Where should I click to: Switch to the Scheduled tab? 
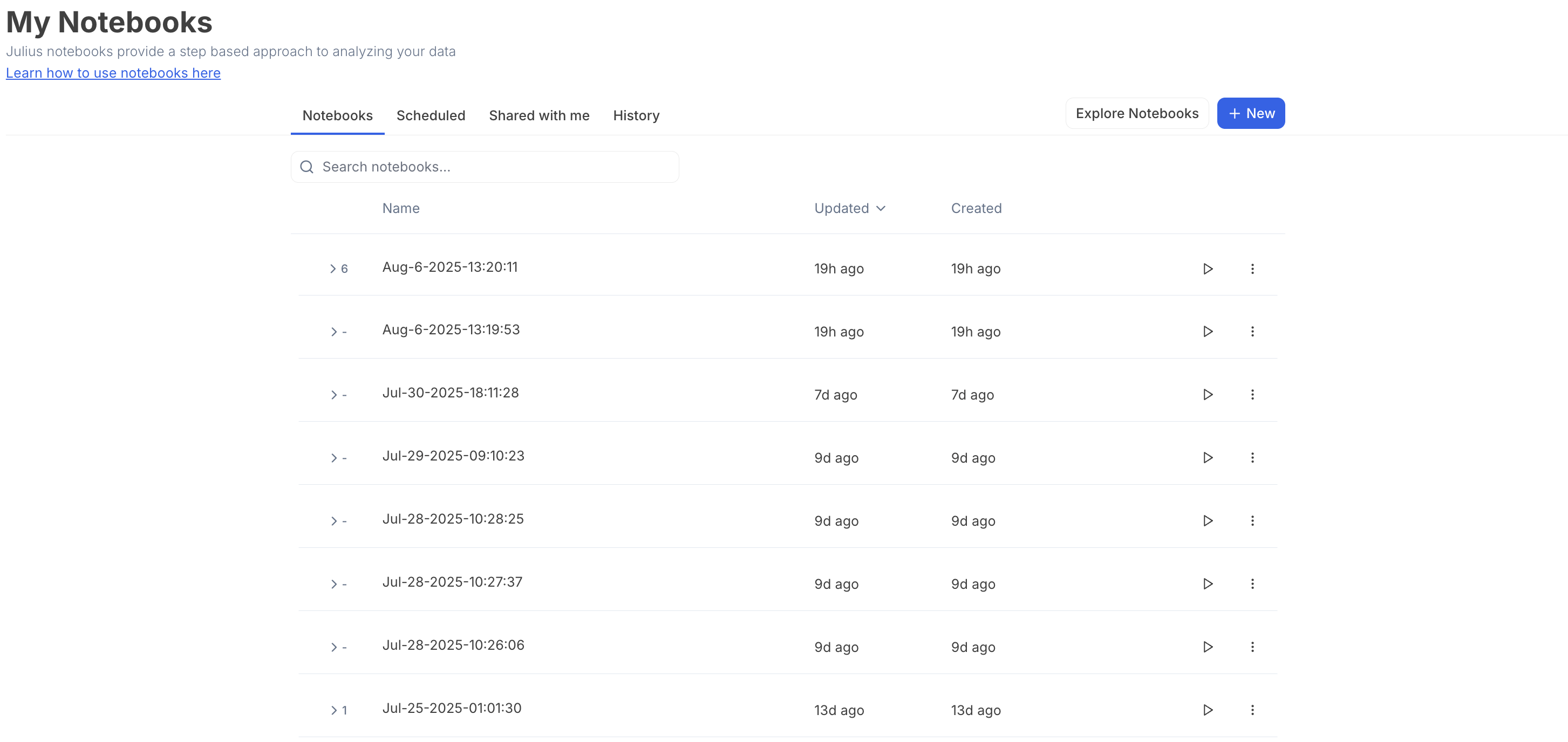pyautogui.click(x=431, y=115)
